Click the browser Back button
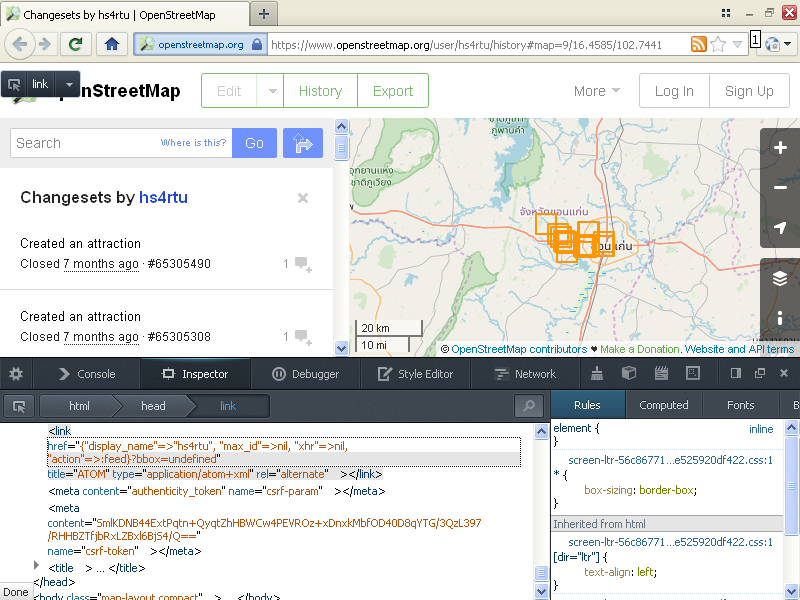The width and height of the screenshot is (800, 600). point(19,44)
